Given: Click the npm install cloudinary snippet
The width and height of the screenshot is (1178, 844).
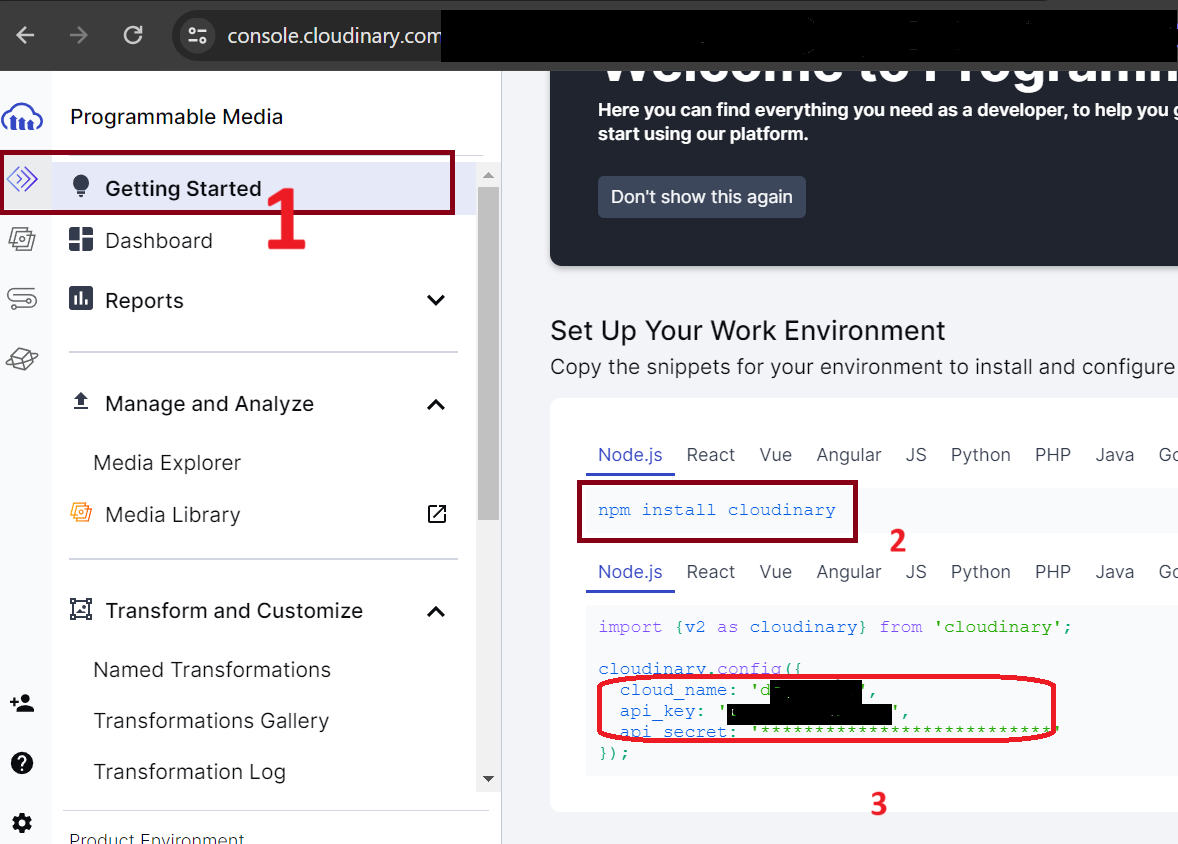Looking at the screenshot, I should 717,510.
